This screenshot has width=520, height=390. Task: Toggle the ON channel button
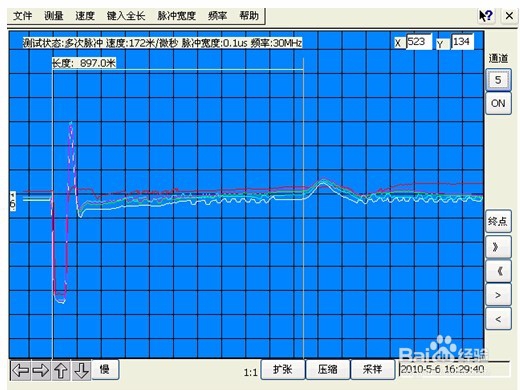point(498,104)
